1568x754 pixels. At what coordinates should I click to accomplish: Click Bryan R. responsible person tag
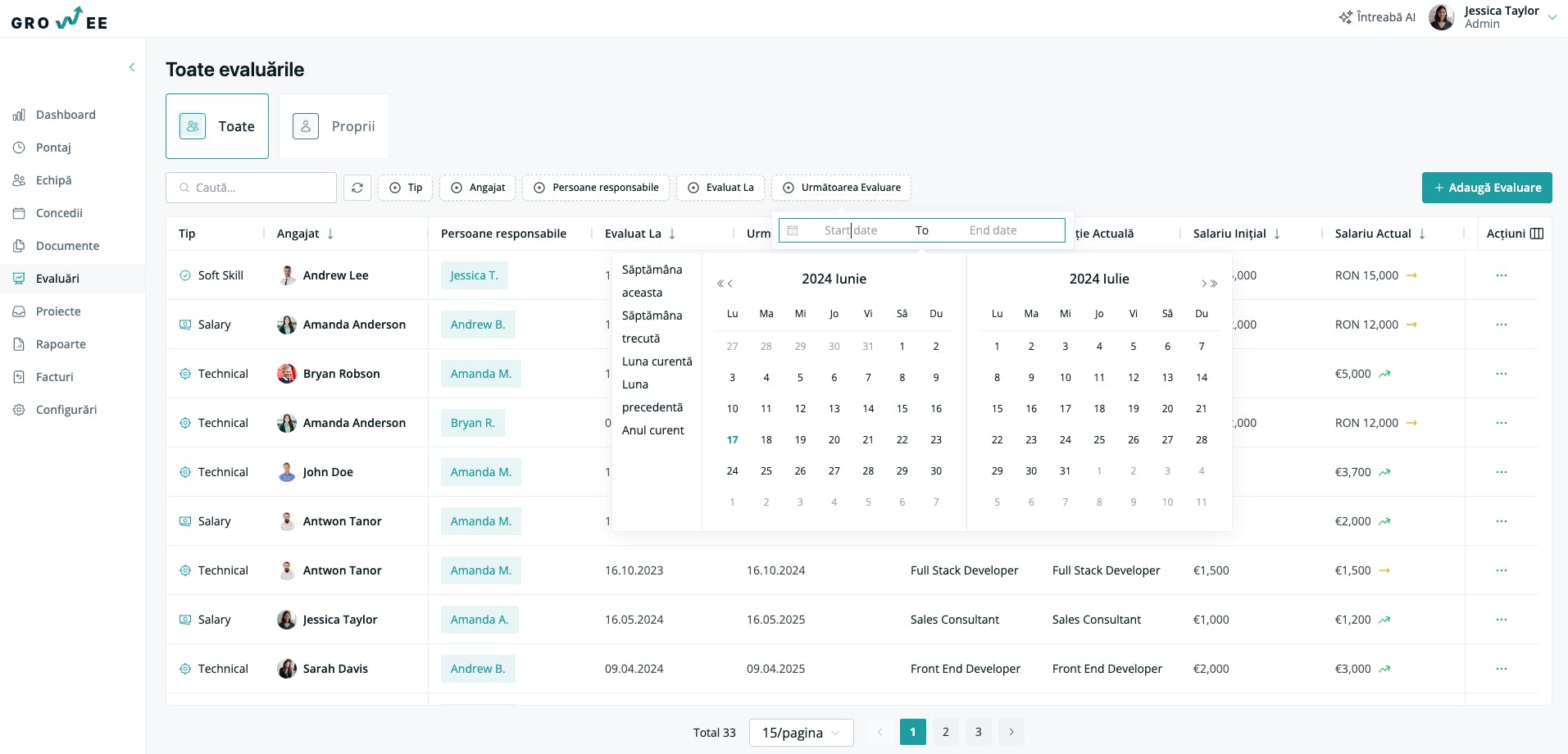(473, 423)
